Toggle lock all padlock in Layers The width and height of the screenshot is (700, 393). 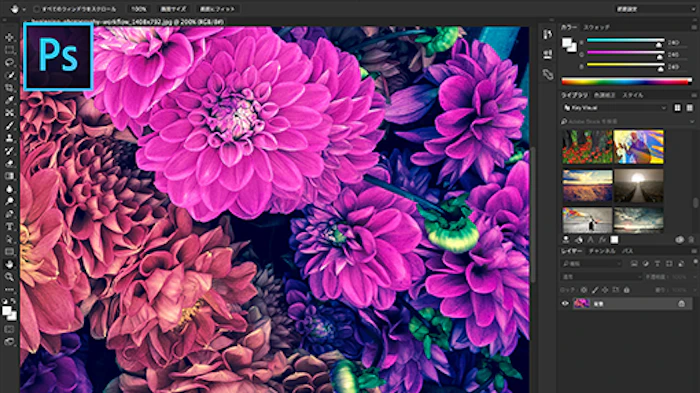point(626,290)
